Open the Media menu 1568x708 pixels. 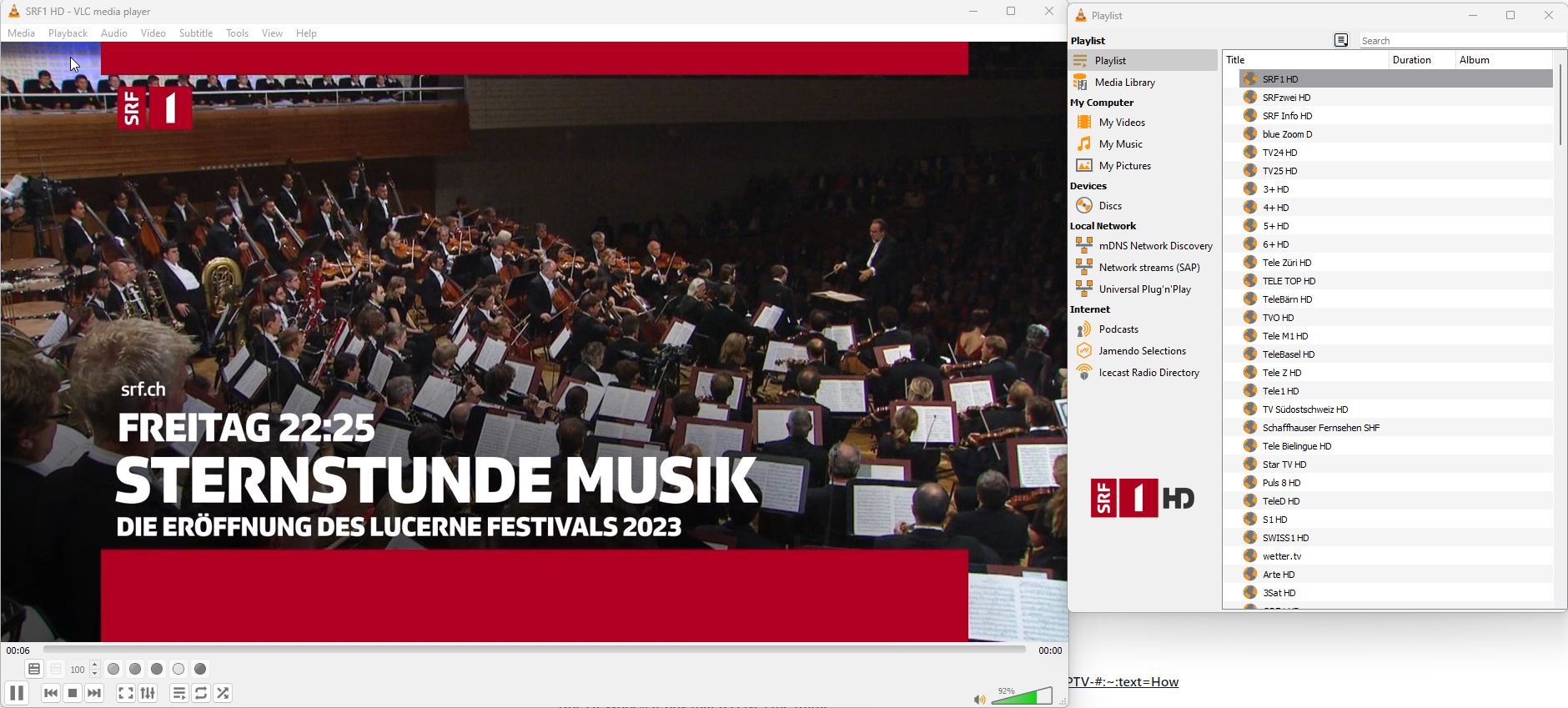point(22,33)
